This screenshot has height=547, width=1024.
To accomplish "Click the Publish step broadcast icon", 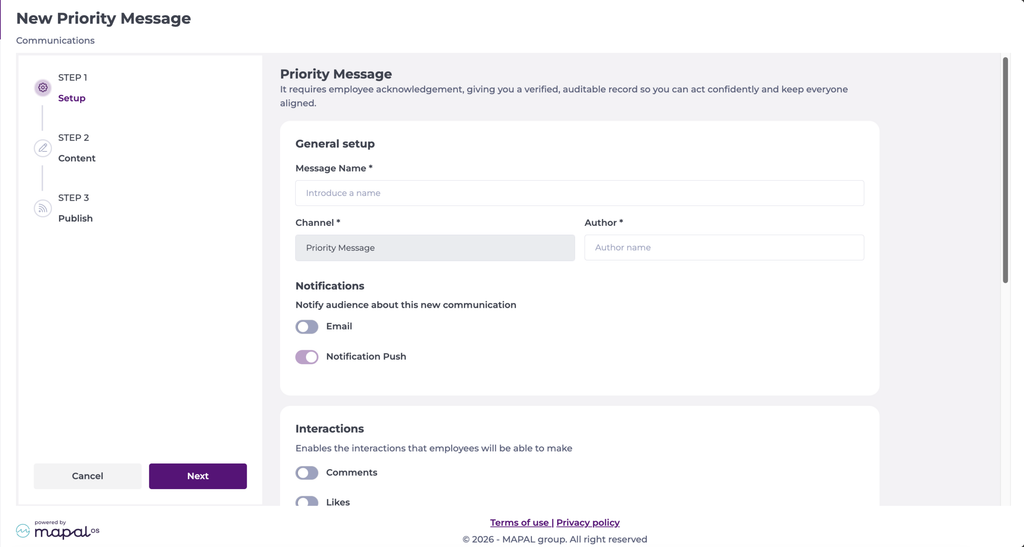I will click(x=42, y=208).
